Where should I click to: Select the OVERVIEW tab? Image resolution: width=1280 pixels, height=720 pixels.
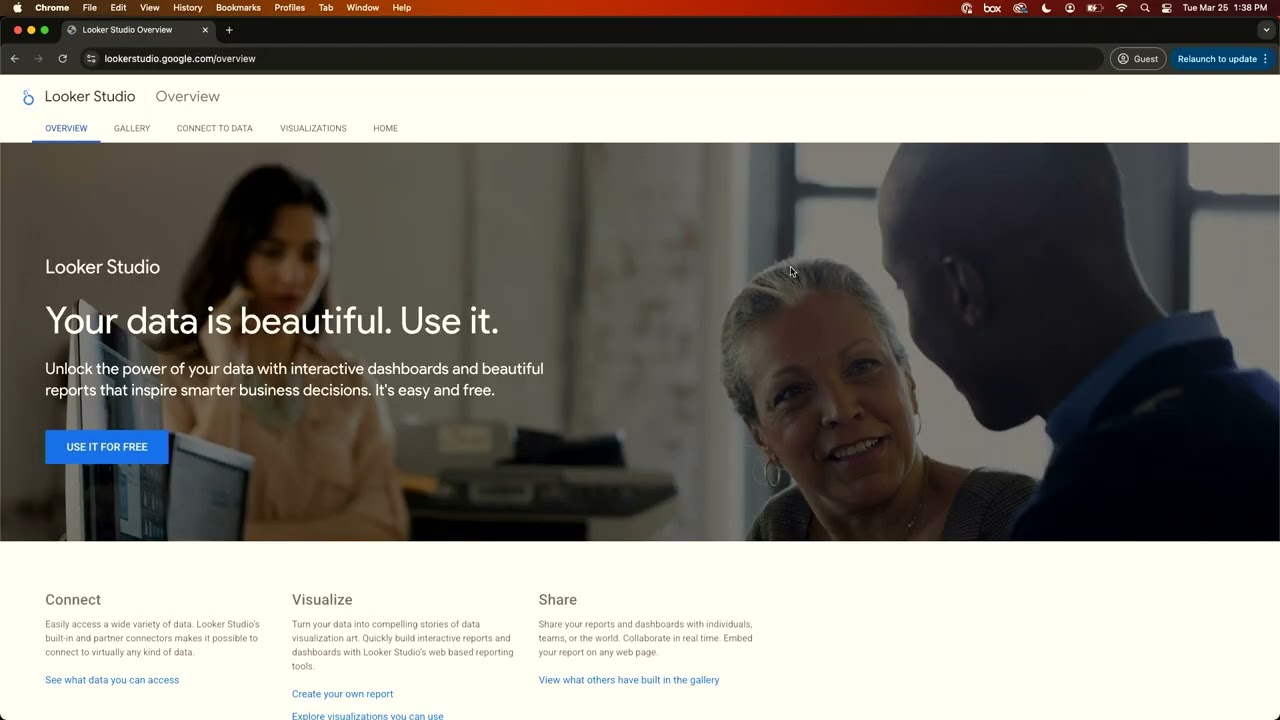66,128
